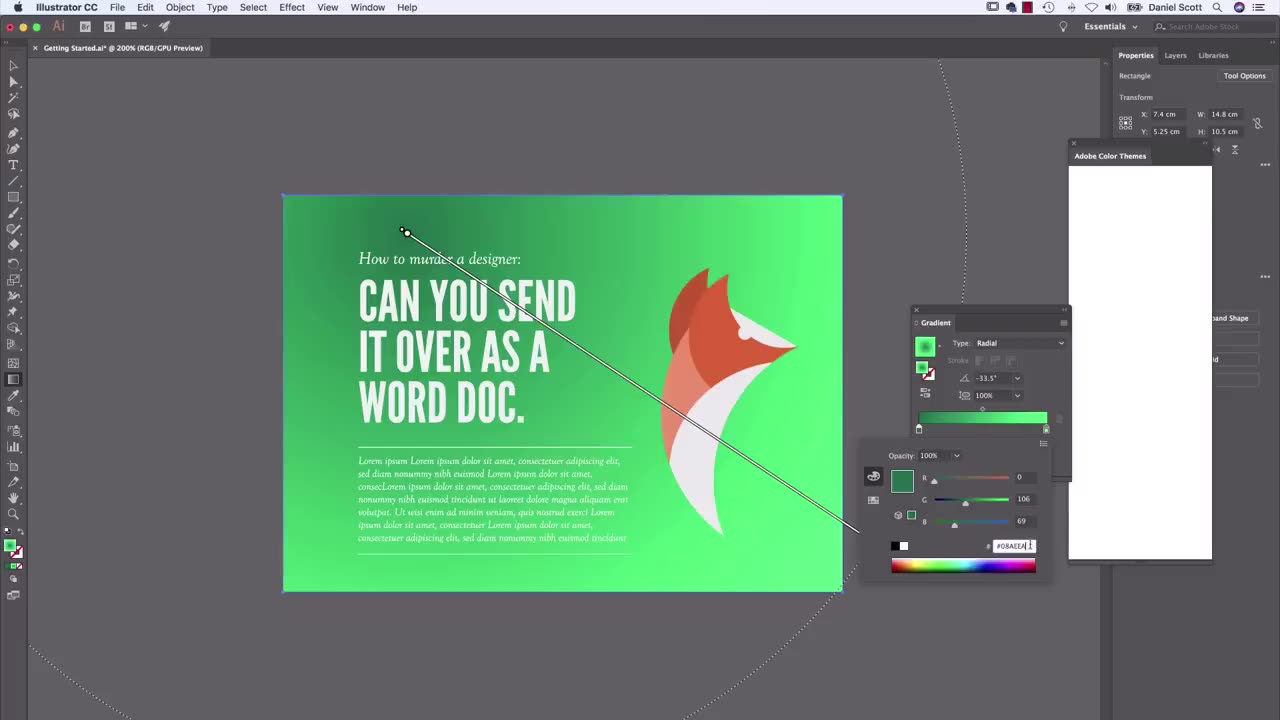Viewport: 1280px width, 720px height.
Task: Click the R value field showing 0
Action: pyautogui.click(x=1024, y=477)
